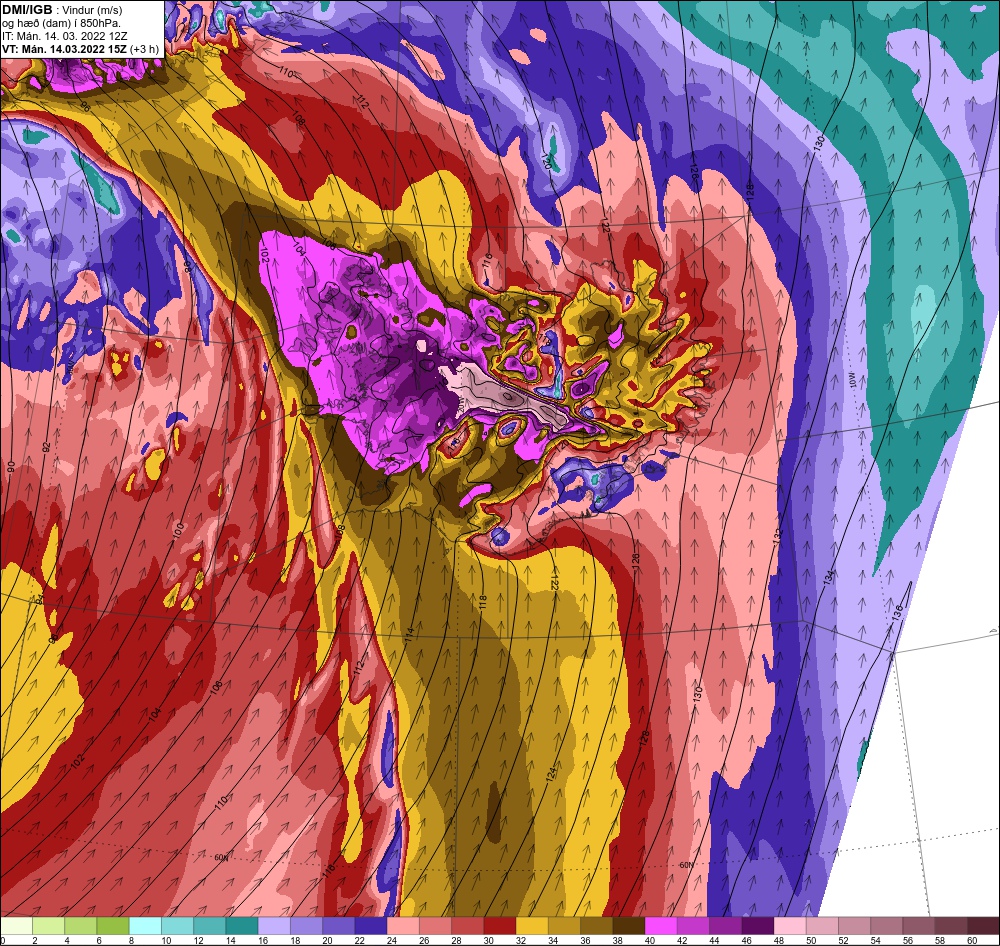Pick the deep indigo 22–24 legend swatch
Screen dimensions: 1000x946
tap(371, 926)
